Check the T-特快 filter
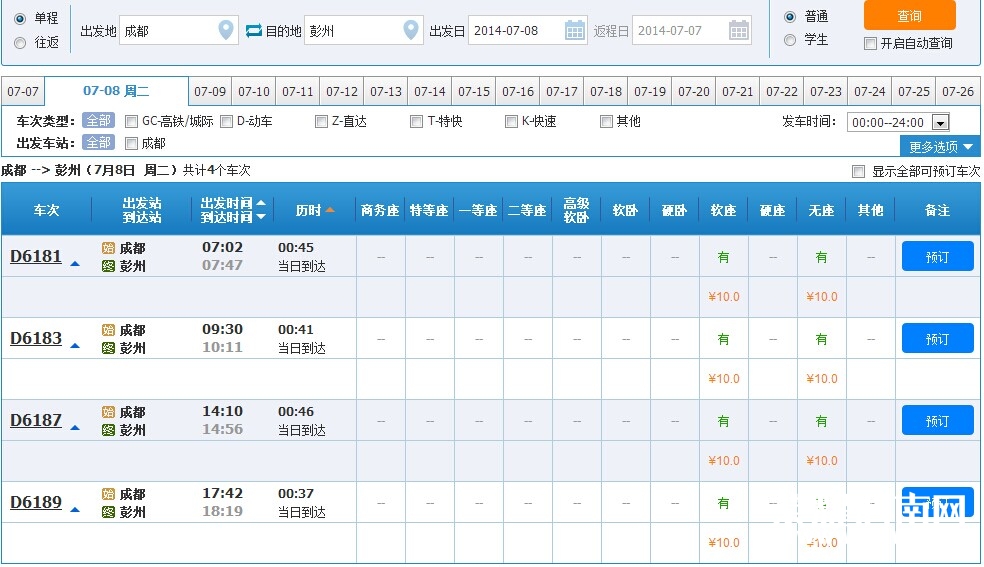 tap(416, 121)
